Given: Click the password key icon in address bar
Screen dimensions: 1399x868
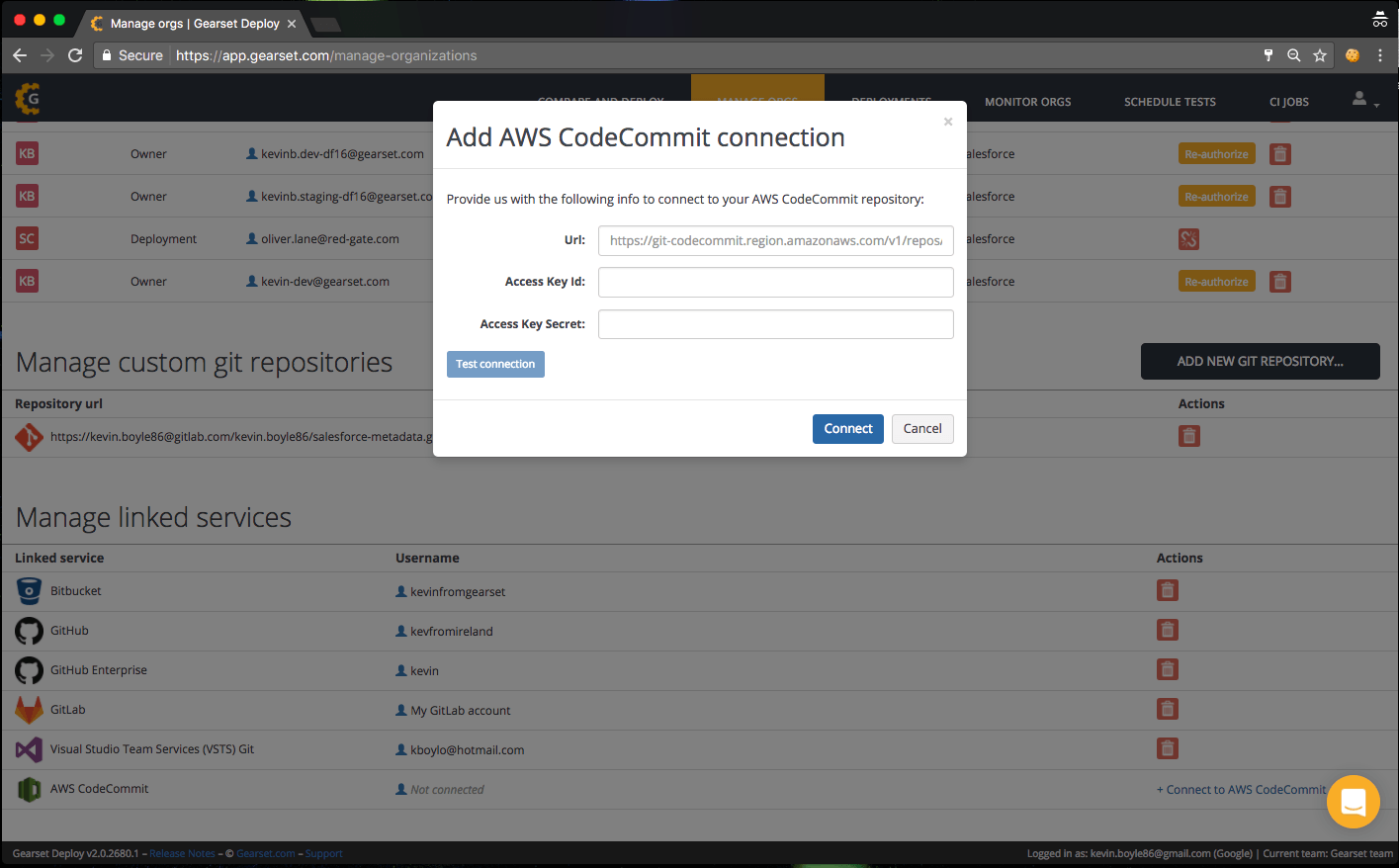Looking at the screenshot, I should tap(1268, 55).
